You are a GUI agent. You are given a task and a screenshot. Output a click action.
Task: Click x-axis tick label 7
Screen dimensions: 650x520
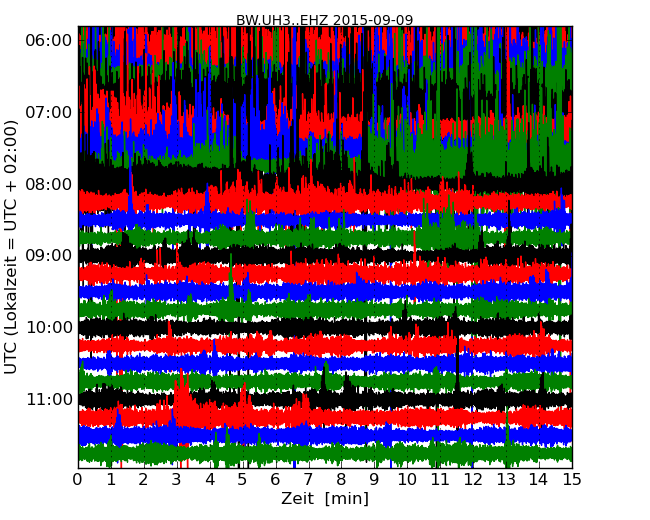pyautogui.click(x=308, y=480)
